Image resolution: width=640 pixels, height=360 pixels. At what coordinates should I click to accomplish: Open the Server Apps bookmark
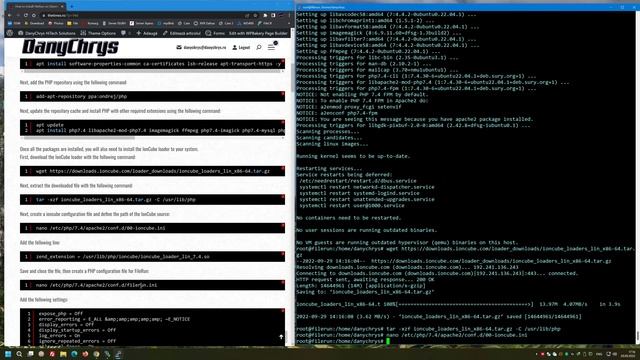[141, 23]
